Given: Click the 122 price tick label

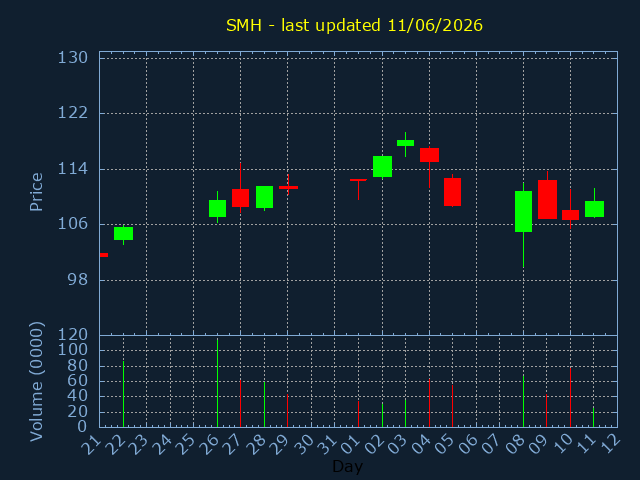Looking at the screenshot, I should pos(73,113).
